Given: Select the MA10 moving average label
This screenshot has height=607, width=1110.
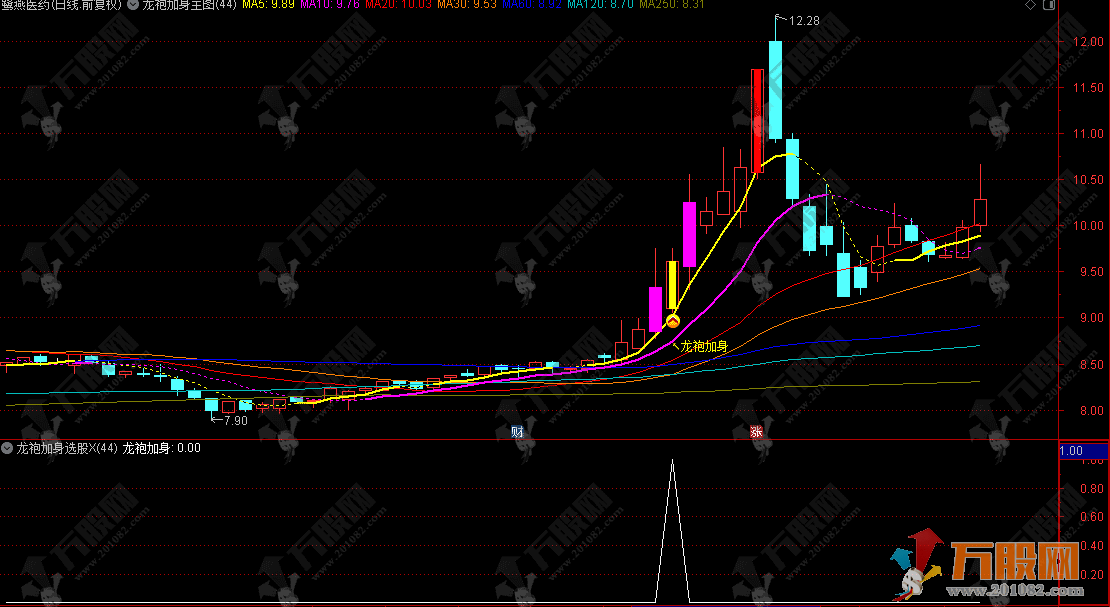Looking at the screenshot, I should [x=331, y=6].
